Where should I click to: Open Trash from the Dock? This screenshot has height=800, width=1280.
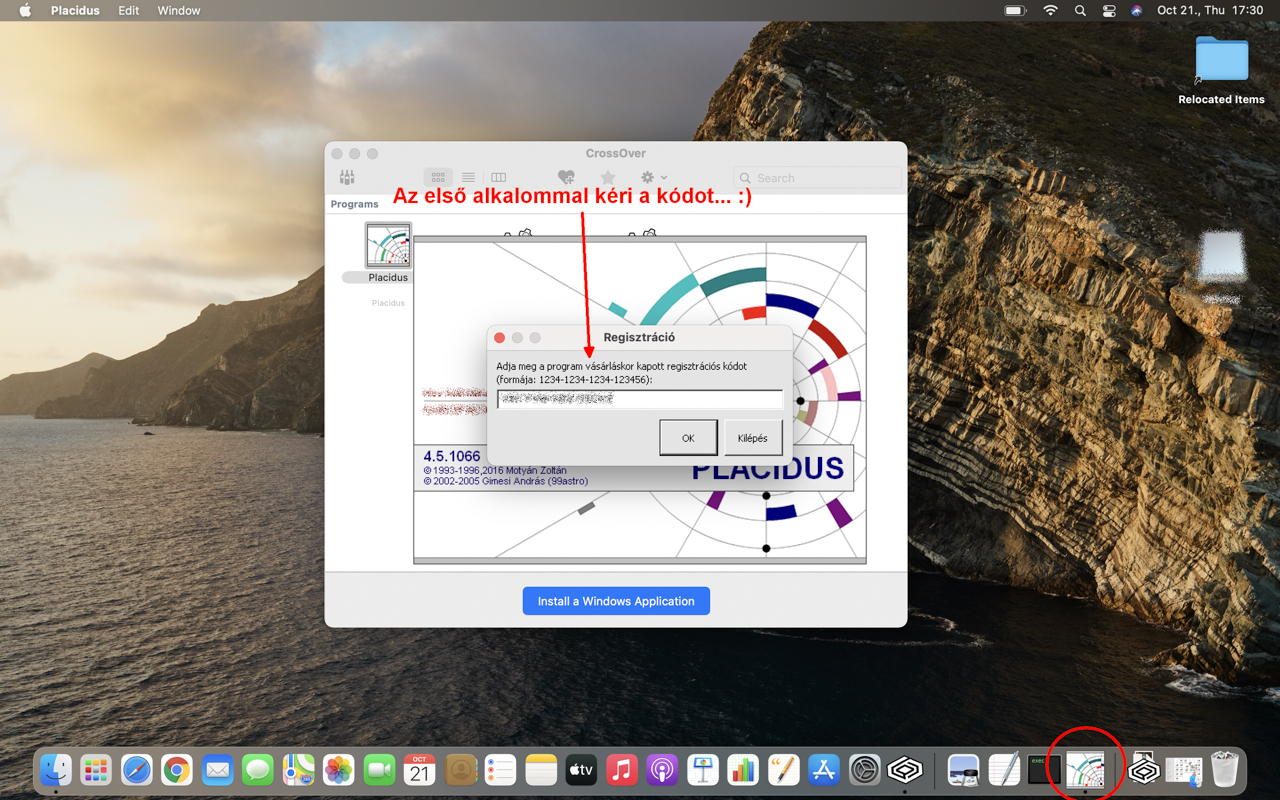[1224, 770]
